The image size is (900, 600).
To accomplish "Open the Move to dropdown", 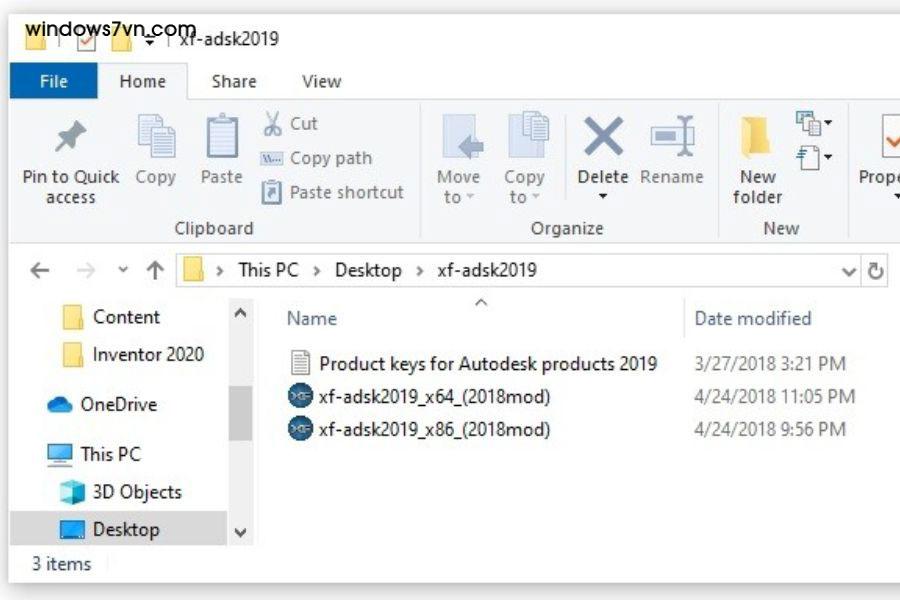I will 458,165.
